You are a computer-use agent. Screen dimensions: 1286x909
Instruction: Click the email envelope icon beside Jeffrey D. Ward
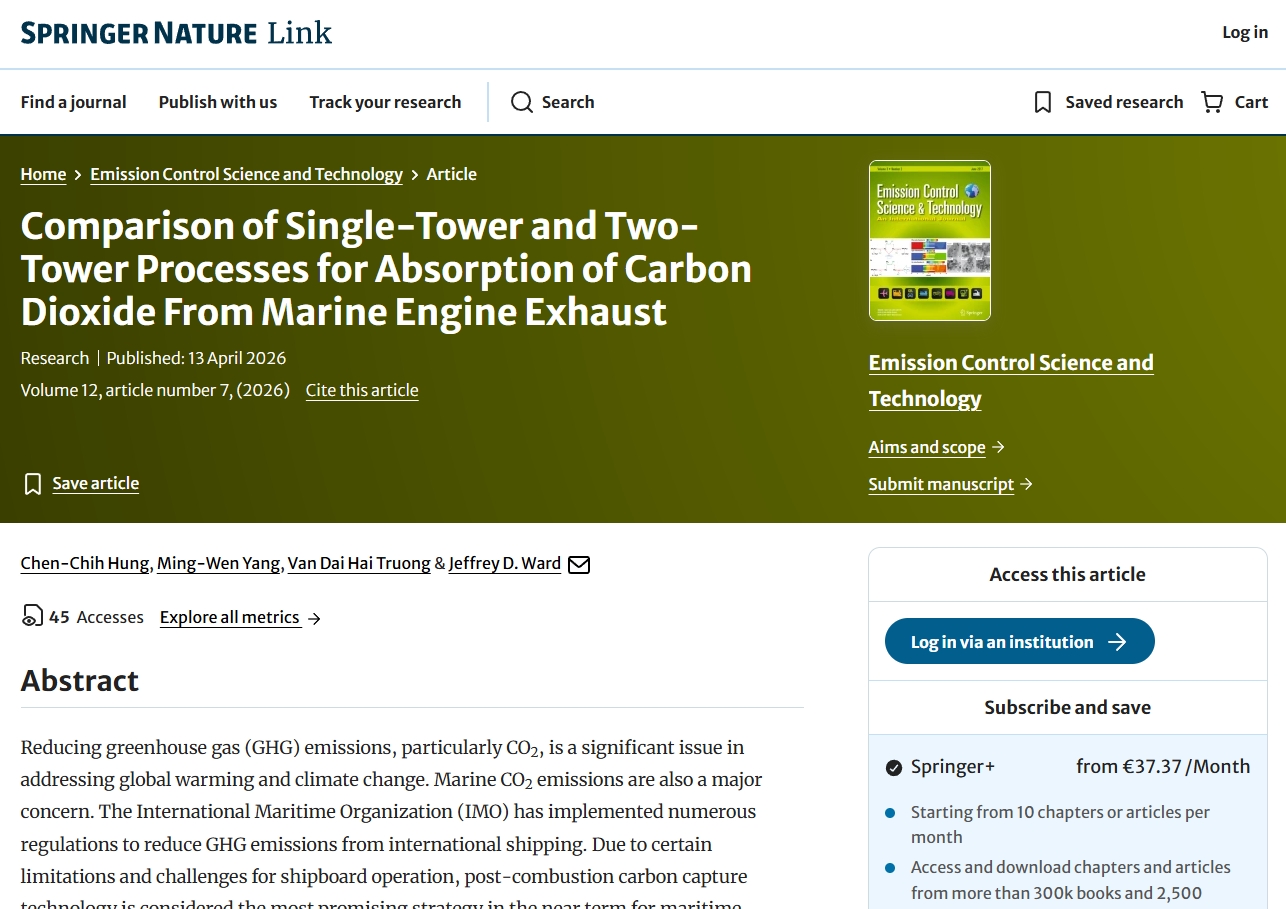[579, 564]
